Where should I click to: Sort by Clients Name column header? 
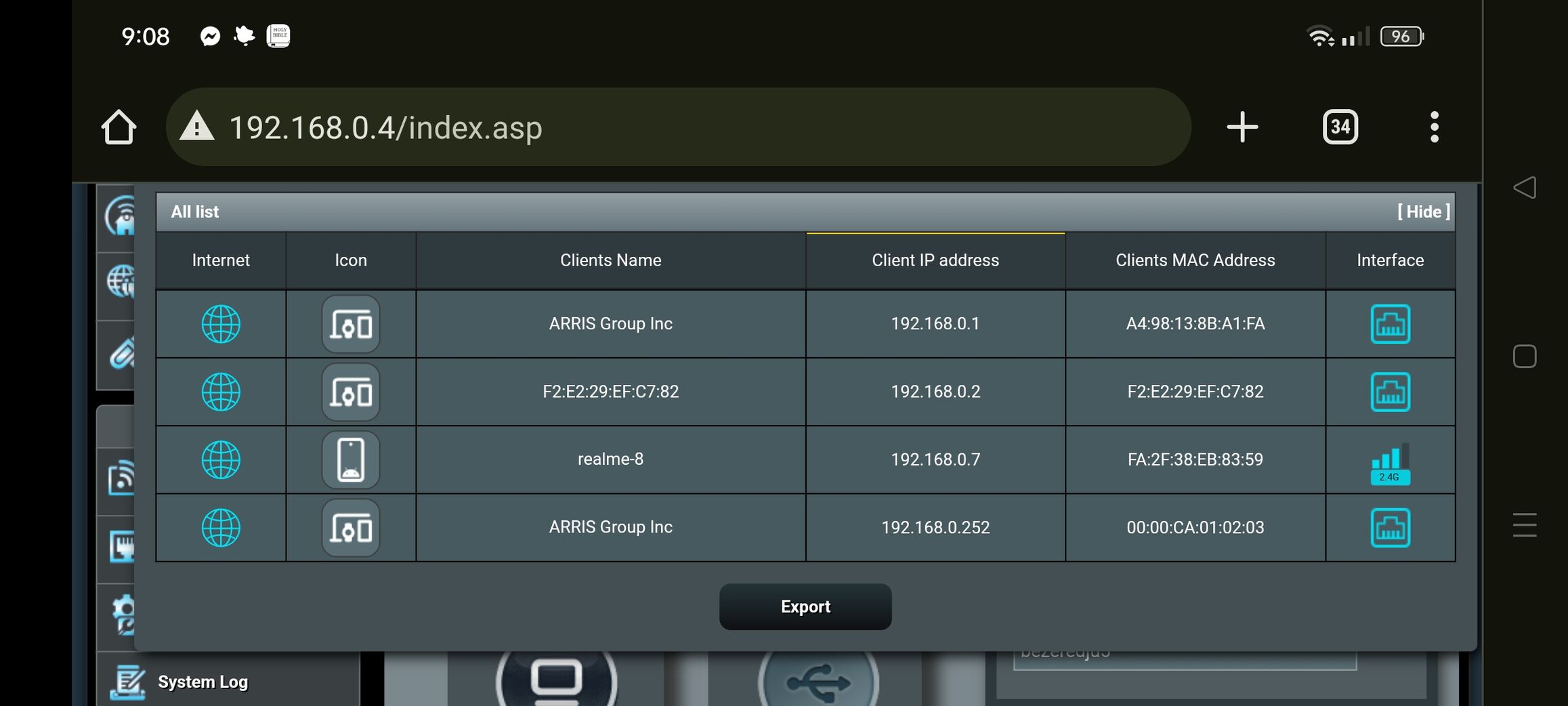(x=610, y=260)
